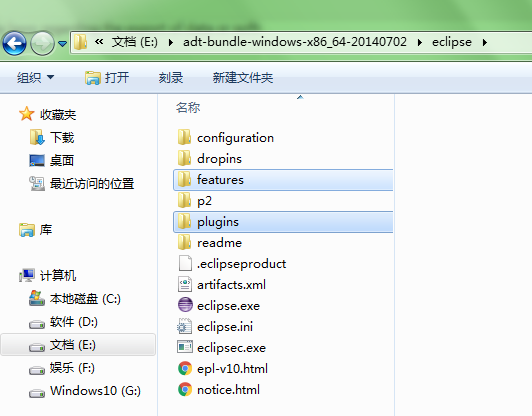Select 文档 (E:) drive in sidebar
The height and width of the screenshot is (416, 532).
tap(78, 345)
